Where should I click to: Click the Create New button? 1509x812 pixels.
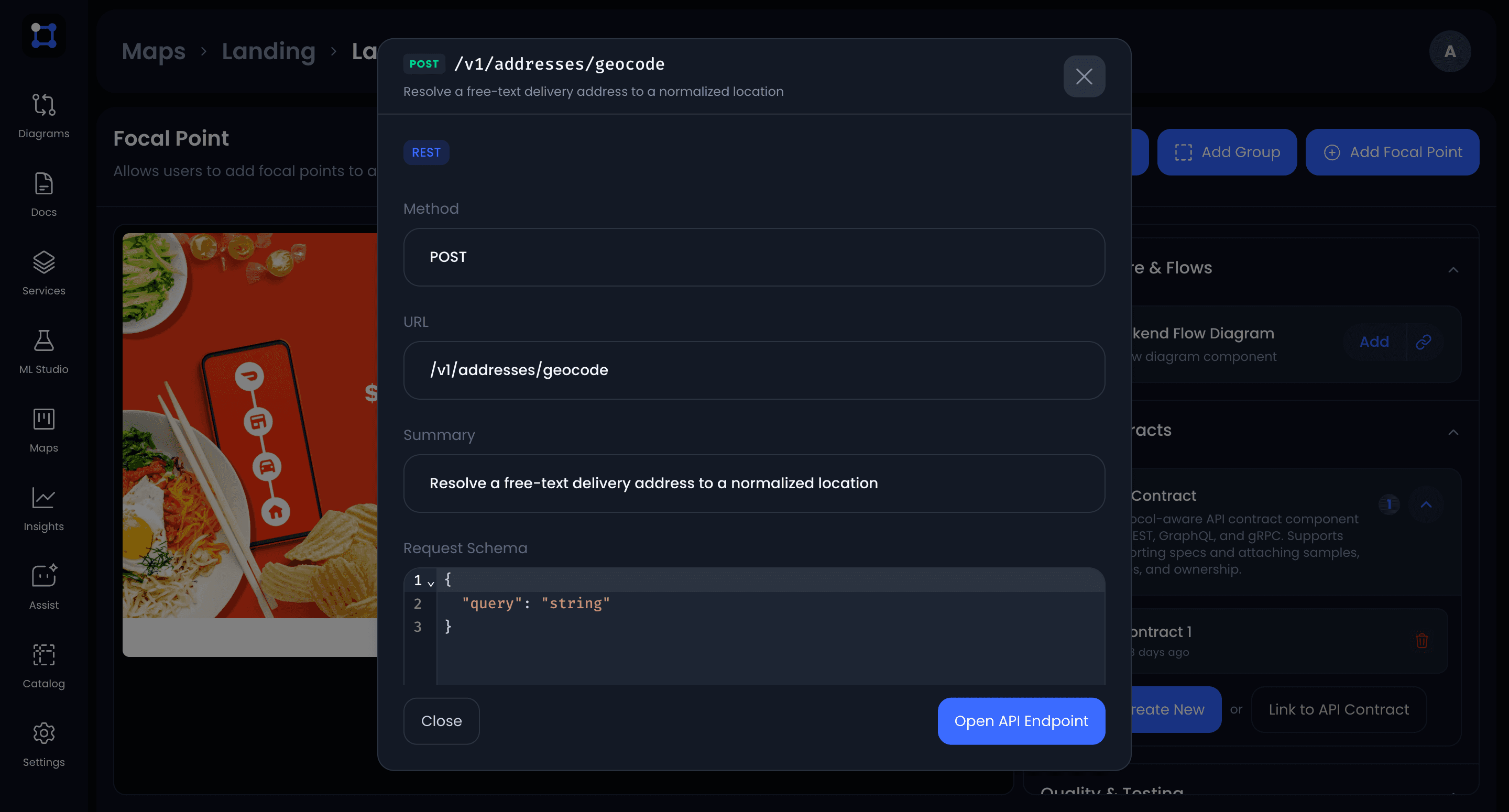1176,709
